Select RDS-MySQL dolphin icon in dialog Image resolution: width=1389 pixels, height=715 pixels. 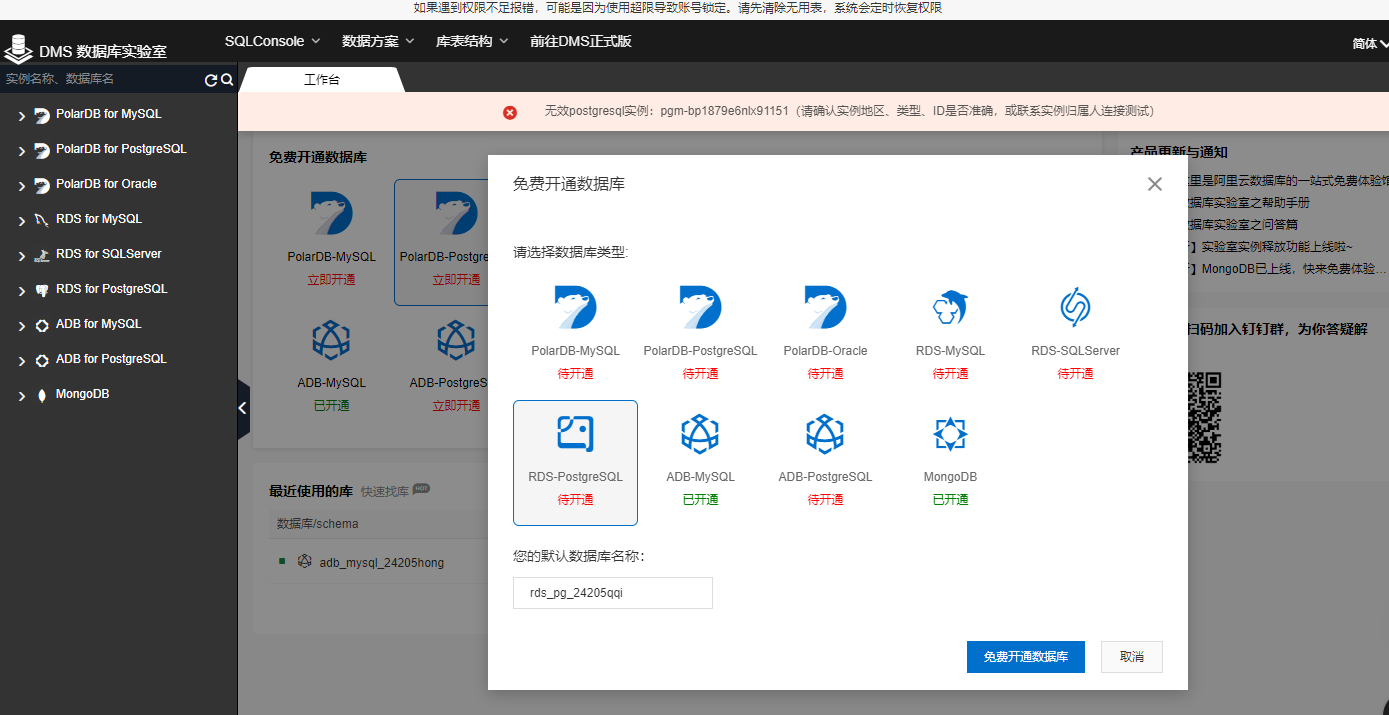[x=950, y=307]
